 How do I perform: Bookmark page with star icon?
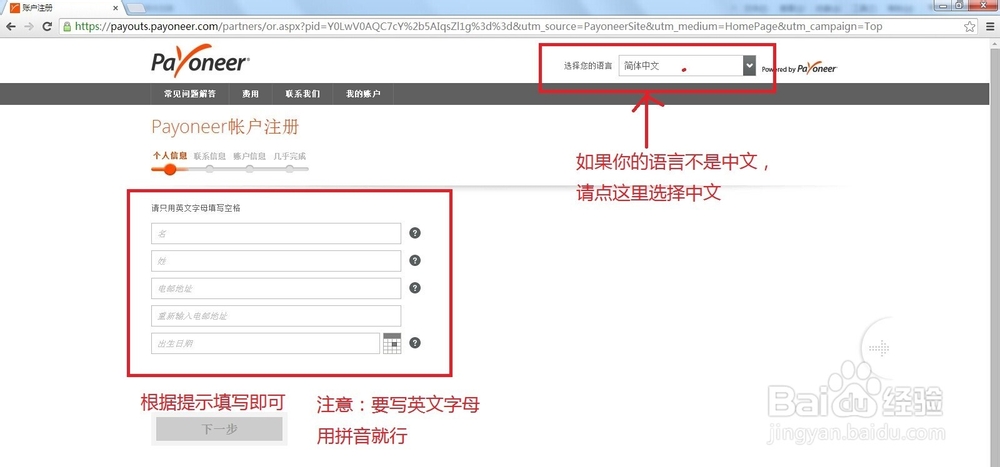pos(969,26)
